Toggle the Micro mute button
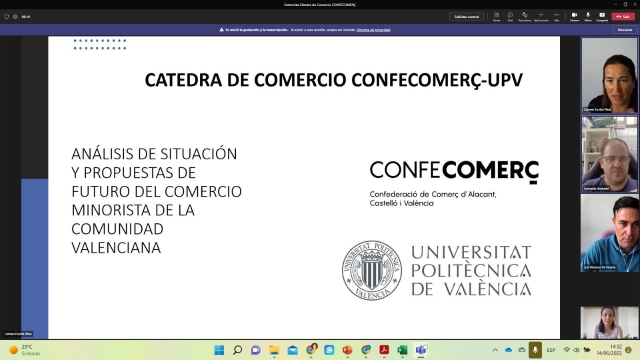 tap(588, 16)
